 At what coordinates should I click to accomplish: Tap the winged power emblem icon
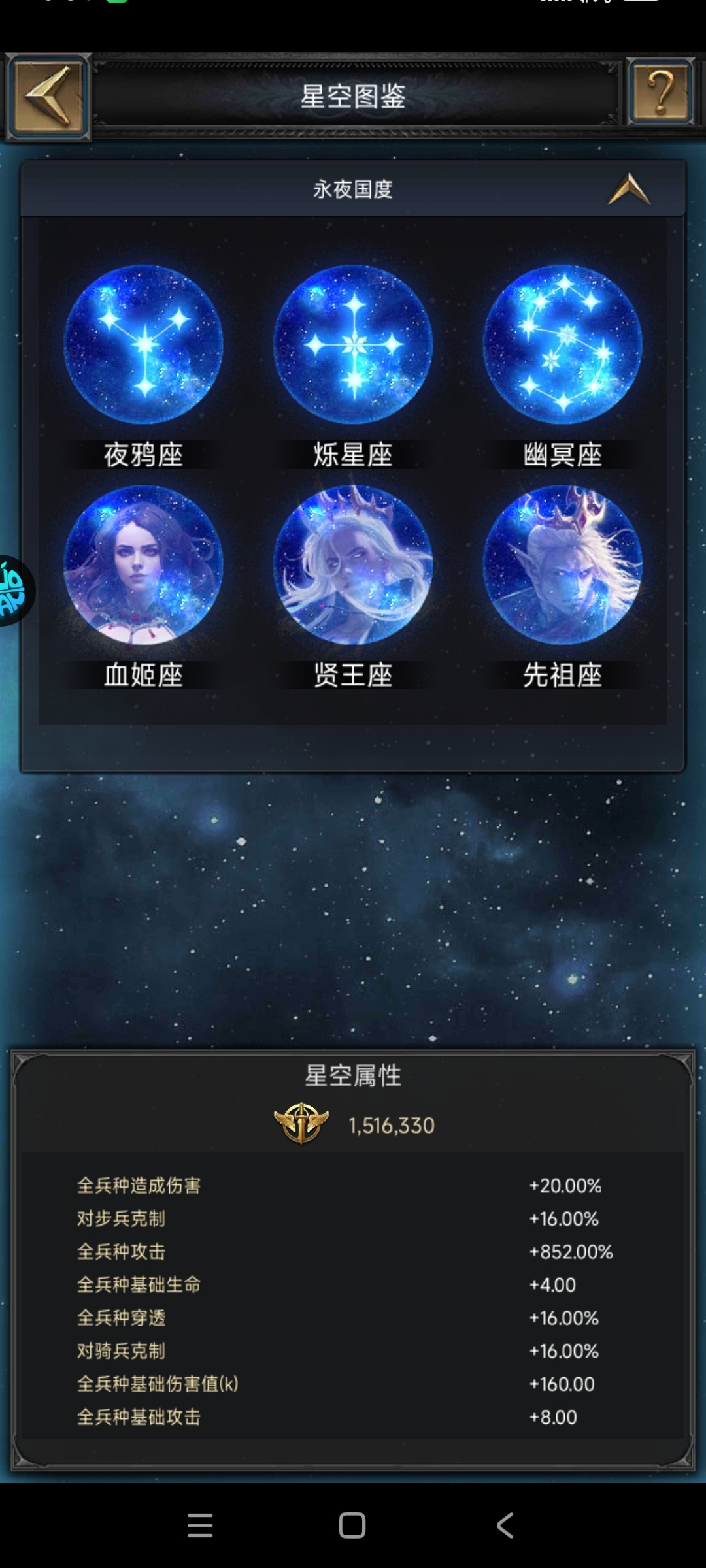click(301, 1123)
